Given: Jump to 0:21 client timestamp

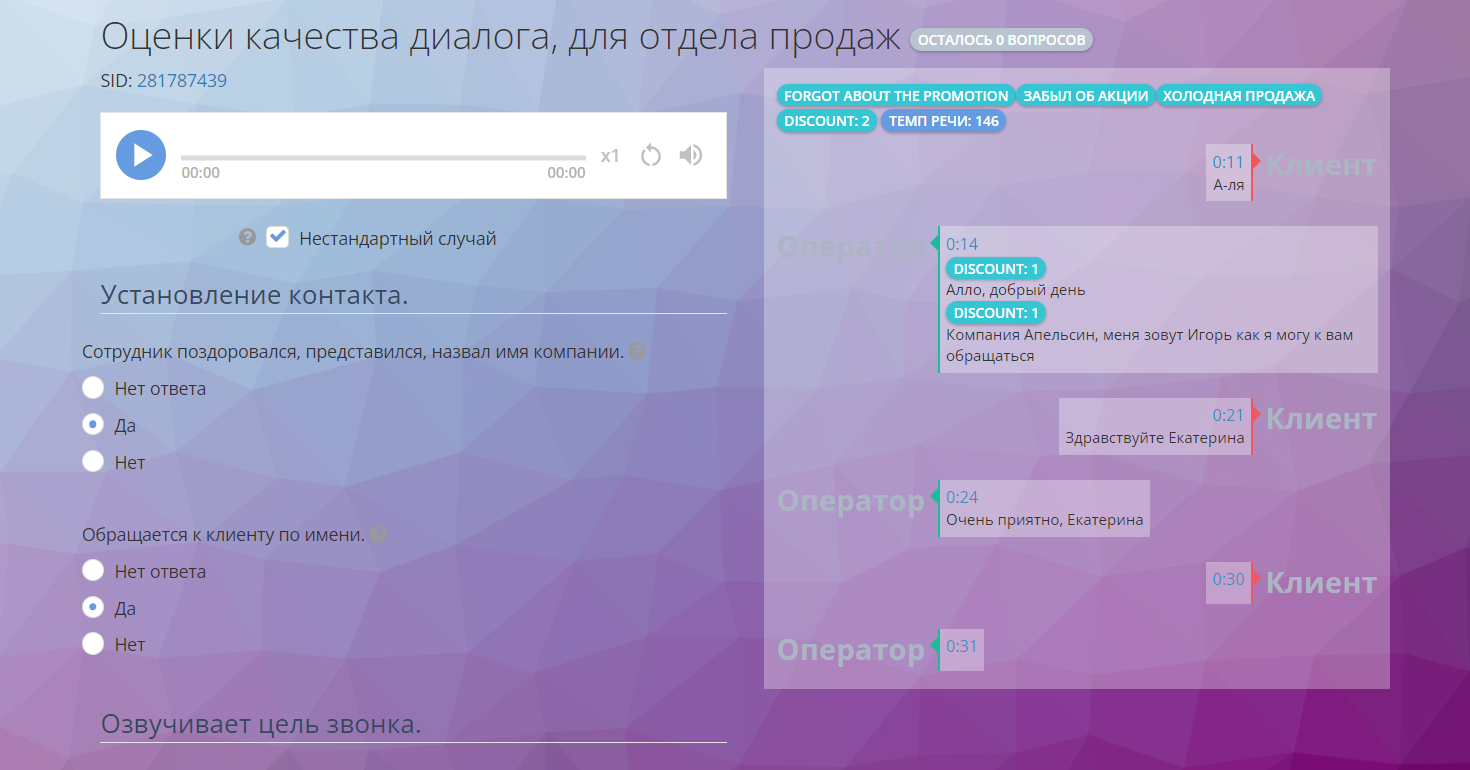Looking at the screenshot, I should (x=1228, y=415).
